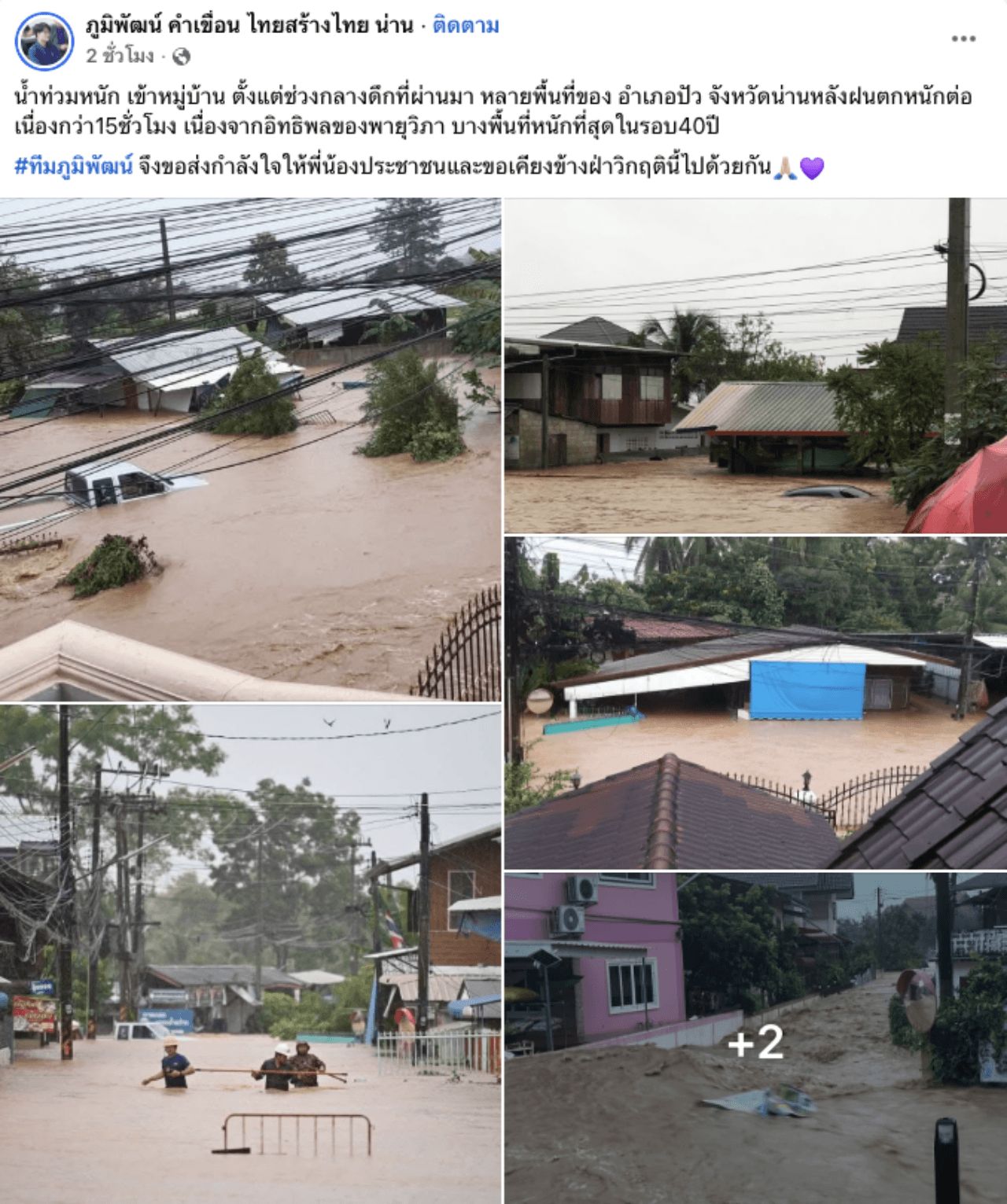Viewport: 1007px width, 1204px height.
Task: Open photo of rescuers wading with pole
Action: tap(250, 954)
